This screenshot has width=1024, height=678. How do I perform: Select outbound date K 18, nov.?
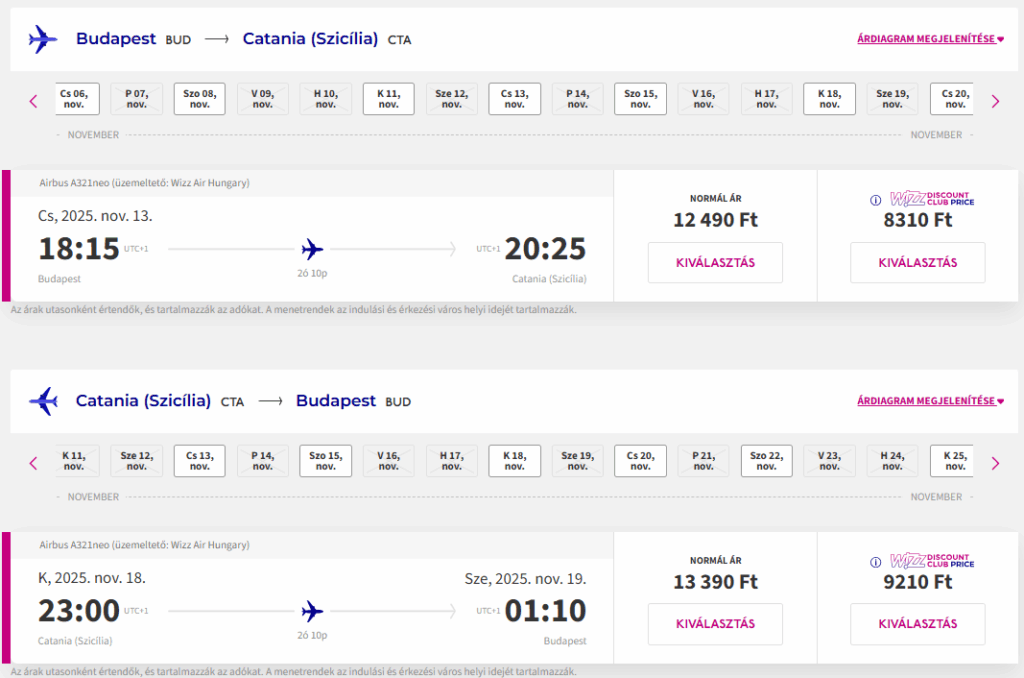pyautogui.click(x=829, y=99)
